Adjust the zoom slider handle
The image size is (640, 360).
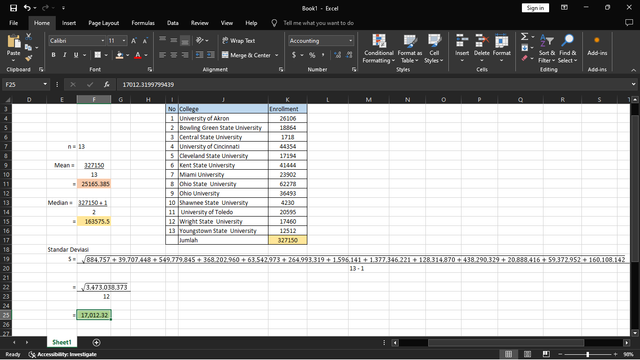pyautogui.click(x=588, y=354)
